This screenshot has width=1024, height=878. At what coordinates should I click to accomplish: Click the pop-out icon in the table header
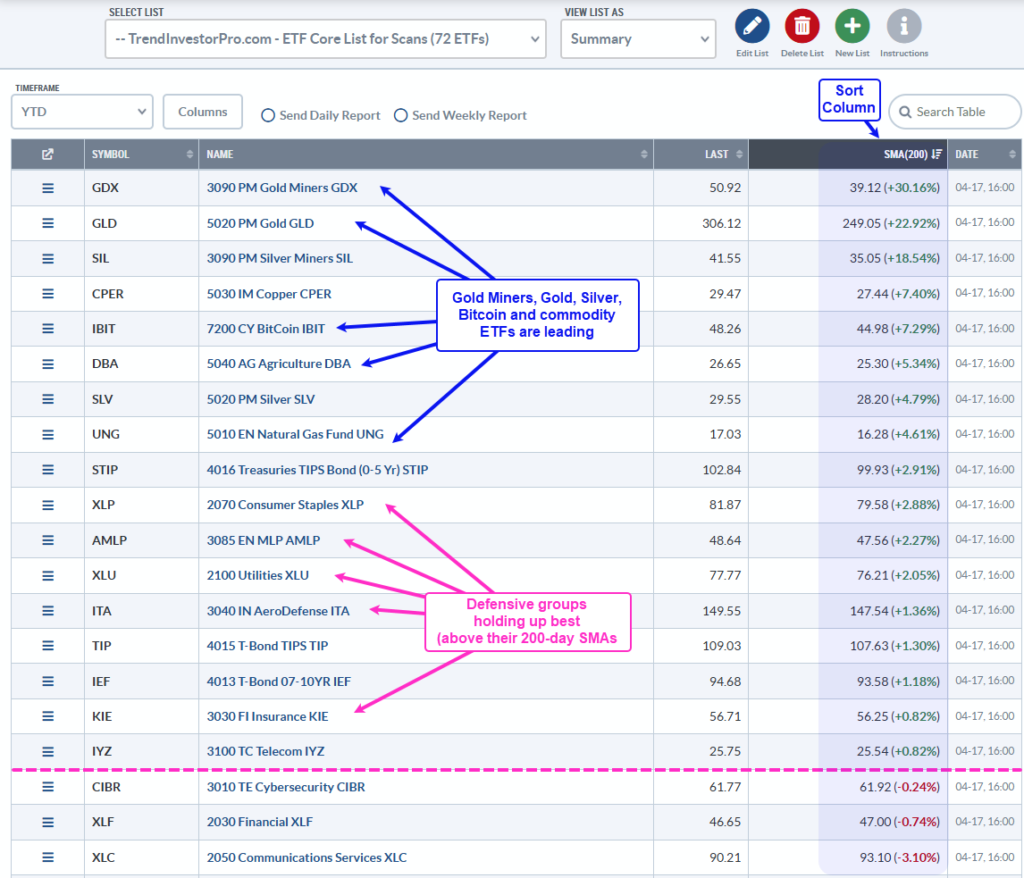[46, 153]
